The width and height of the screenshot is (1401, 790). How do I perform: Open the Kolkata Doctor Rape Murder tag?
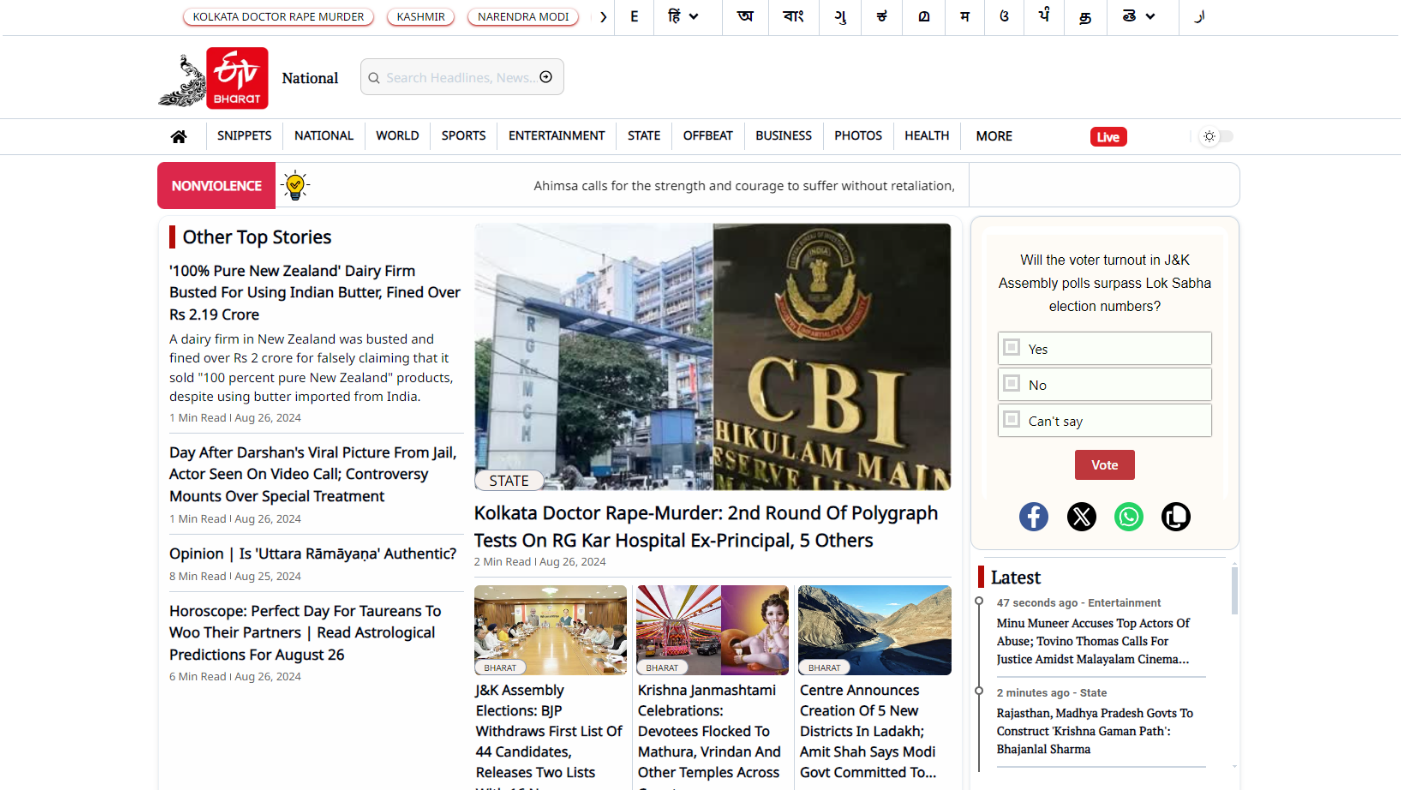tap(279, 17)
